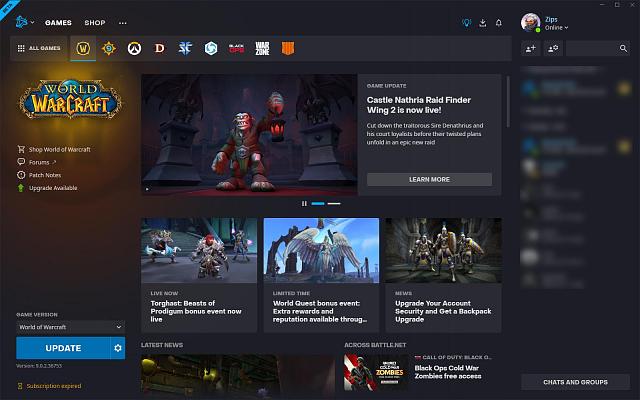Open the latest news article image
Screen dimensions: 640x400
238,375
